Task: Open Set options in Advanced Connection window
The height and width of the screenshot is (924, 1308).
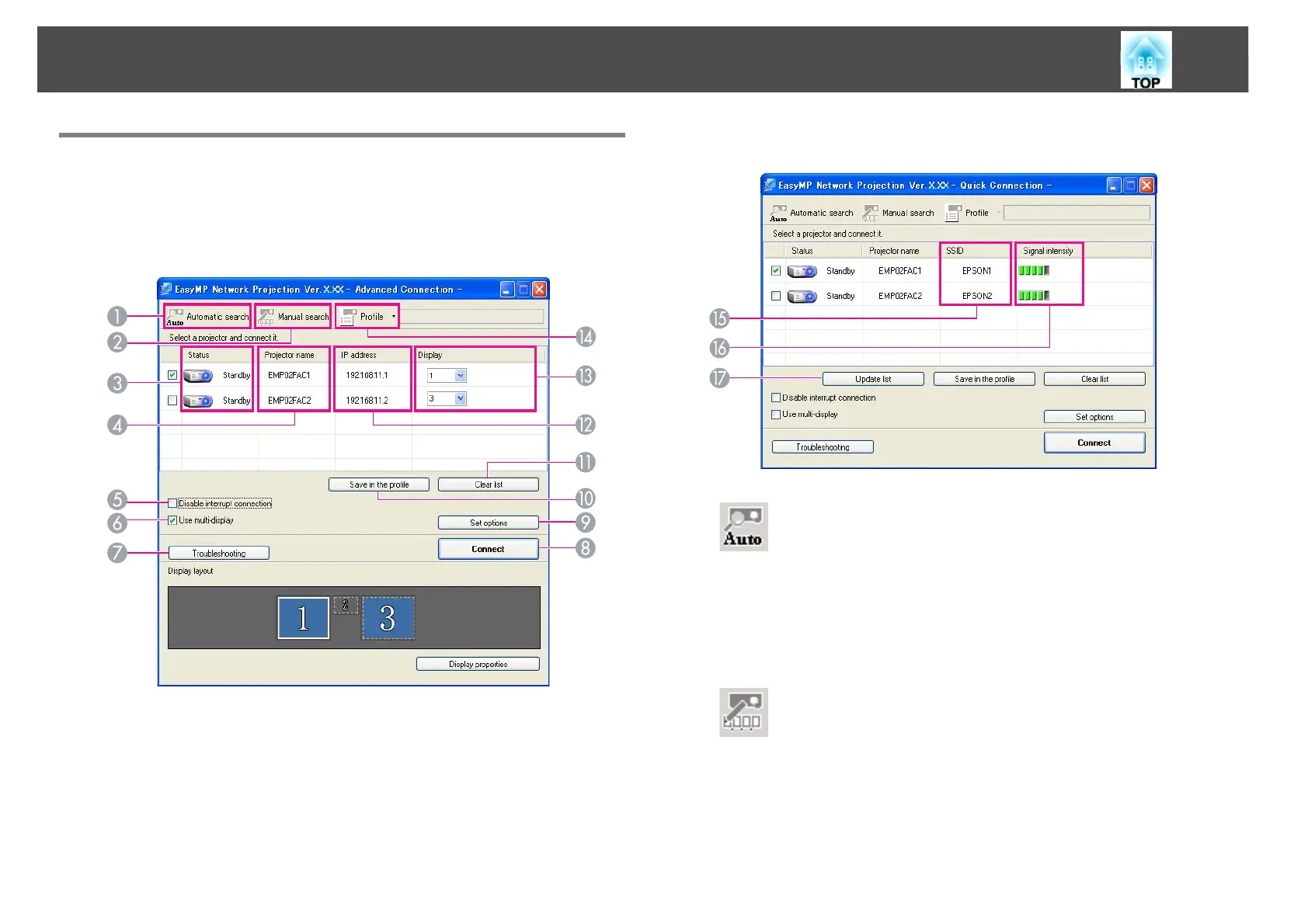Action: [489, 523]
